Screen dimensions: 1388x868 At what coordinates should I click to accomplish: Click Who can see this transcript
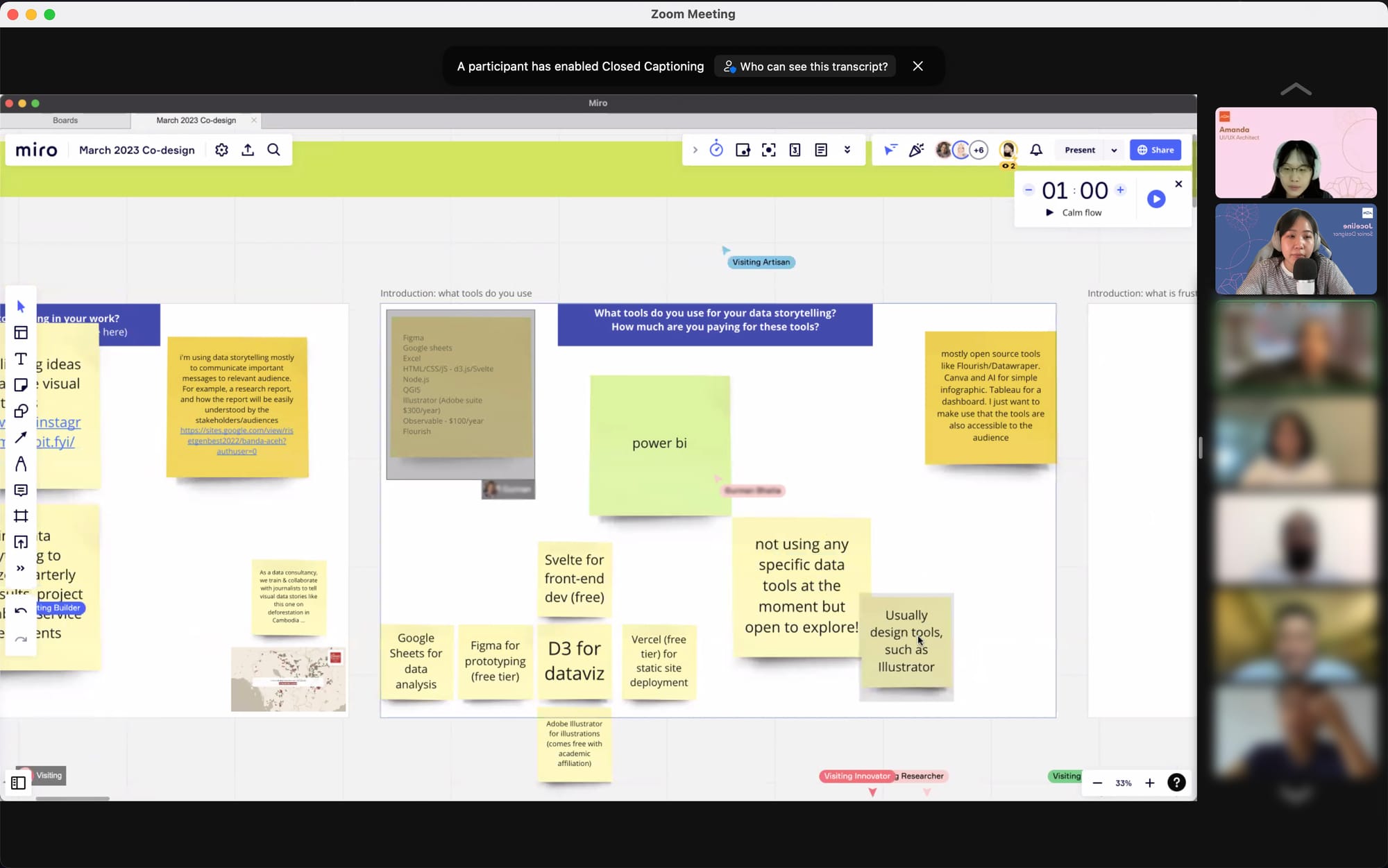coord(805,67)
